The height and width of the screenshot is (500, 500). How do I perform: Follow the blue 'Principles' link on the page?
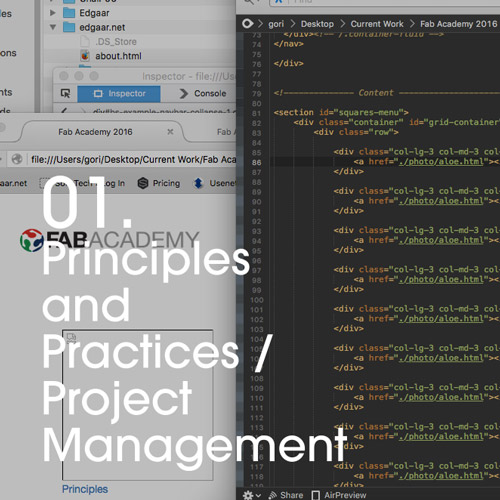click(85, 489)
